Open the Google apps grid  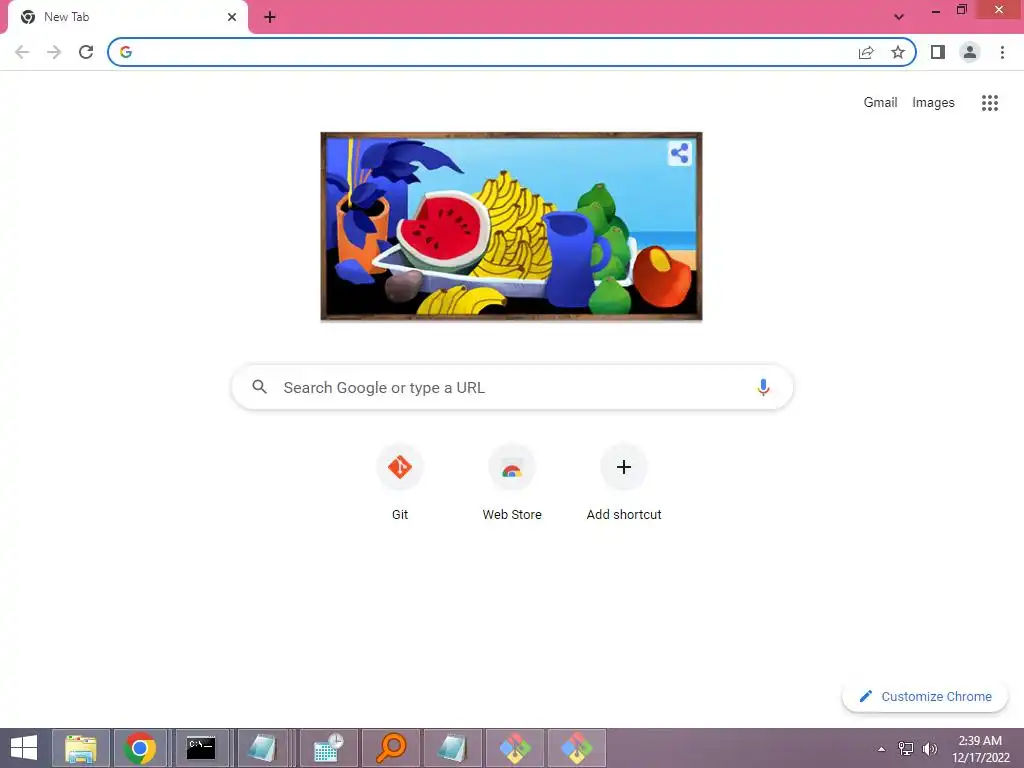990,103
